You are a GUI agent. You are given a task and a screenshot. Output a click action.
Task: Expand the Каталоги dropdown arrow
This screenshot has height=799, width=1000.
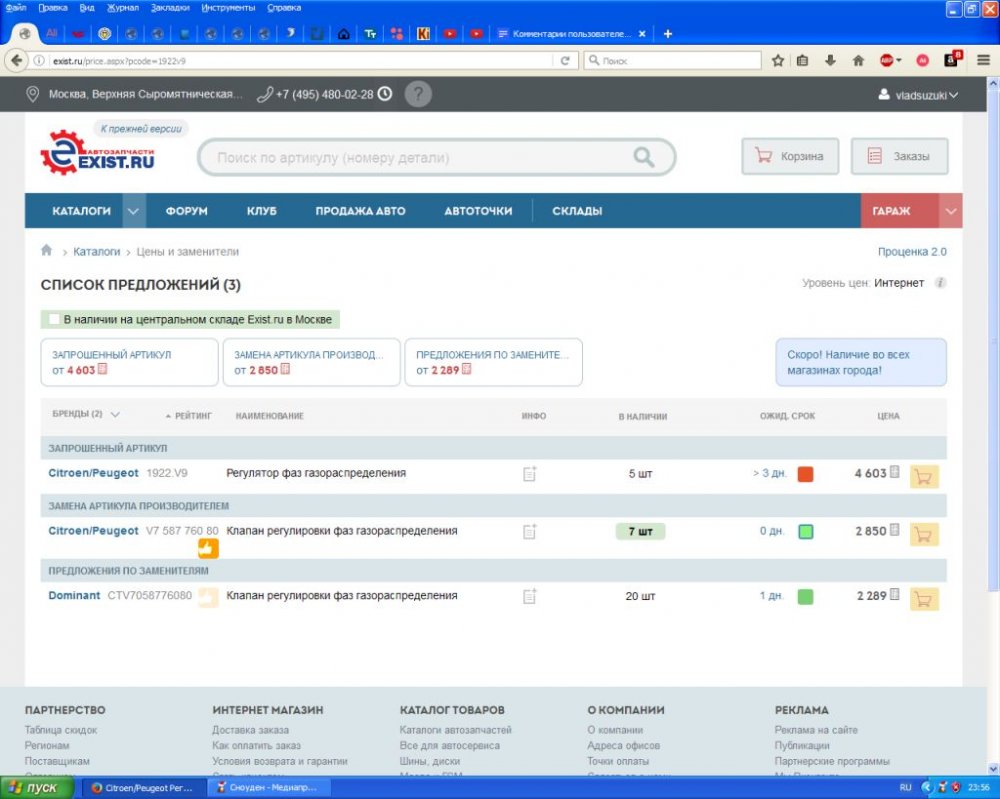point(134,211)
